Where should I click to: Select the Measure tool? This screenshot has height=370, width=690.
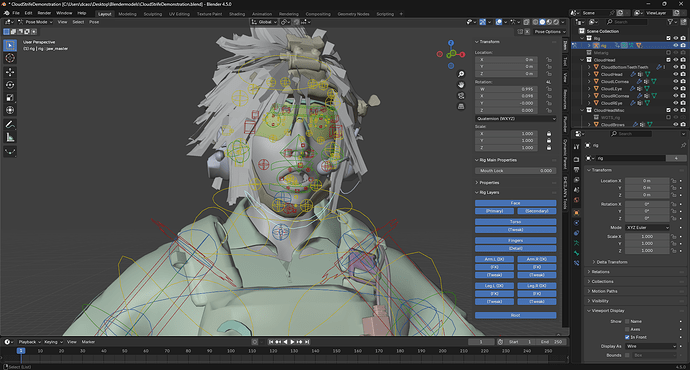10,138
